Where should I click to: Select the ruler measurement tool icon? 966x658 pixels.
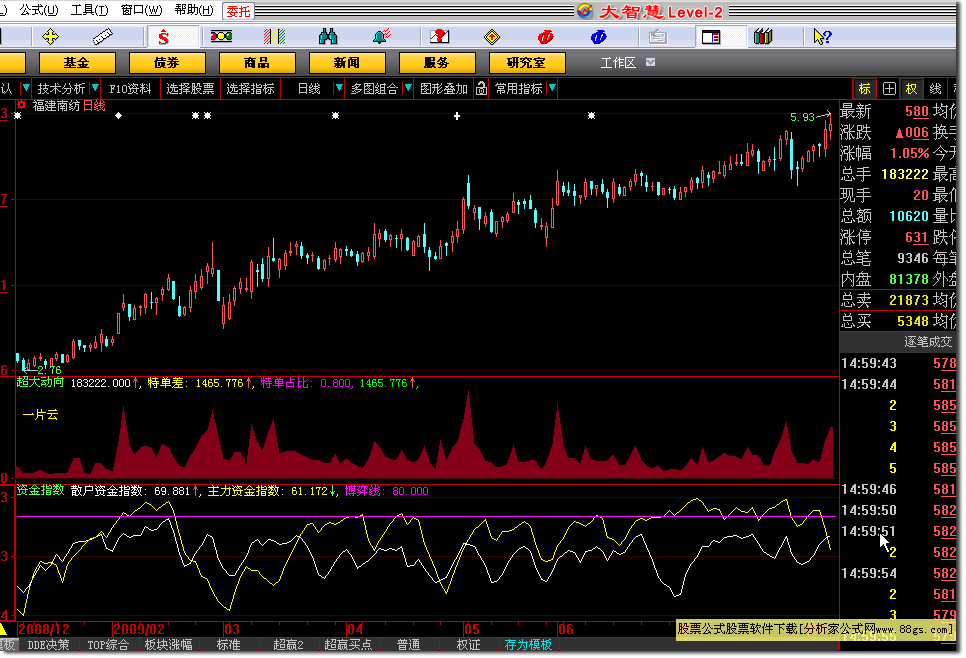[x=103, y=37]
